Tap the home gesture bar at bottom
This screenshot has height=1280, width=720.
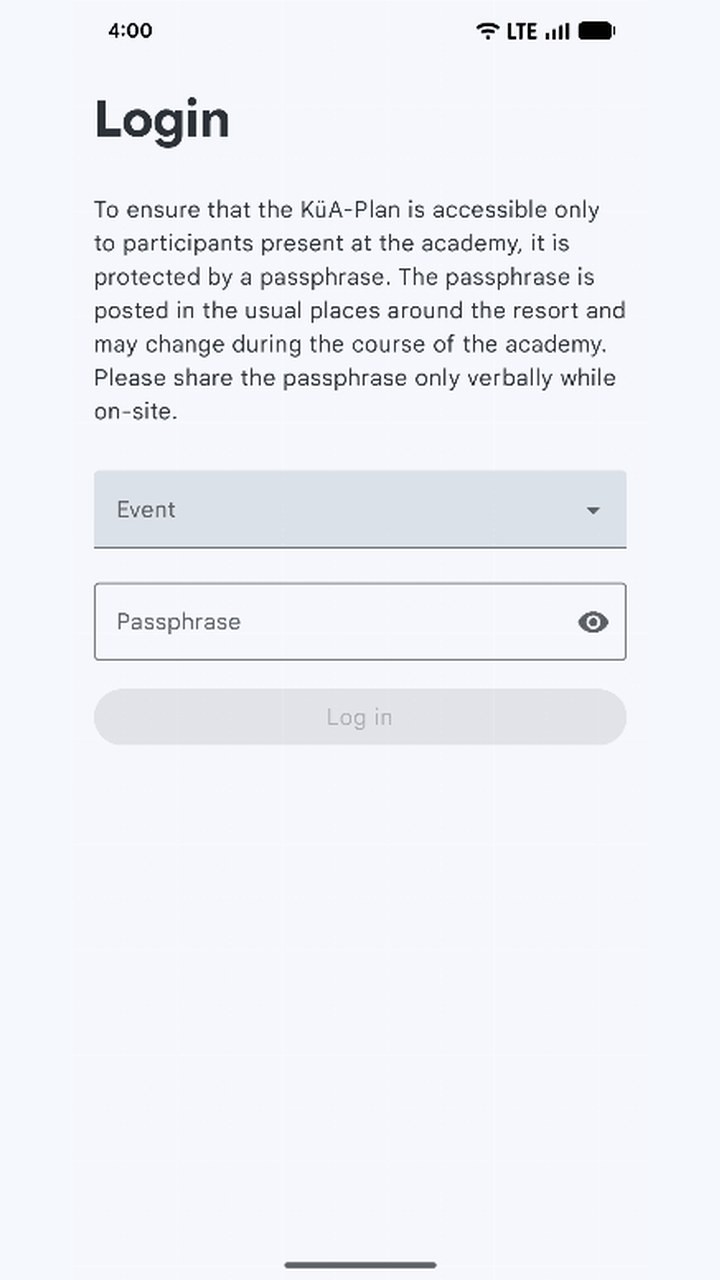(x=360, y=1265)
